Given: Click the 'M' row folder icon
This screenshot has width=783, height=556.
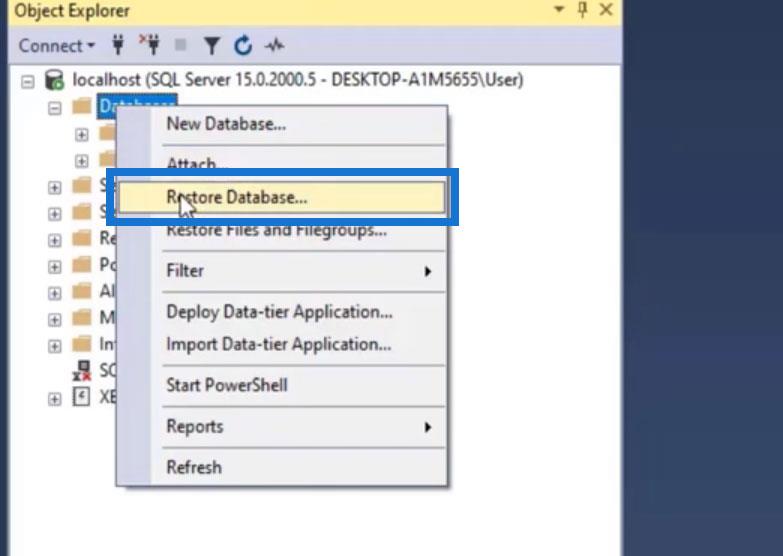Looking at the screenshot, I should (x=81, y=317).
